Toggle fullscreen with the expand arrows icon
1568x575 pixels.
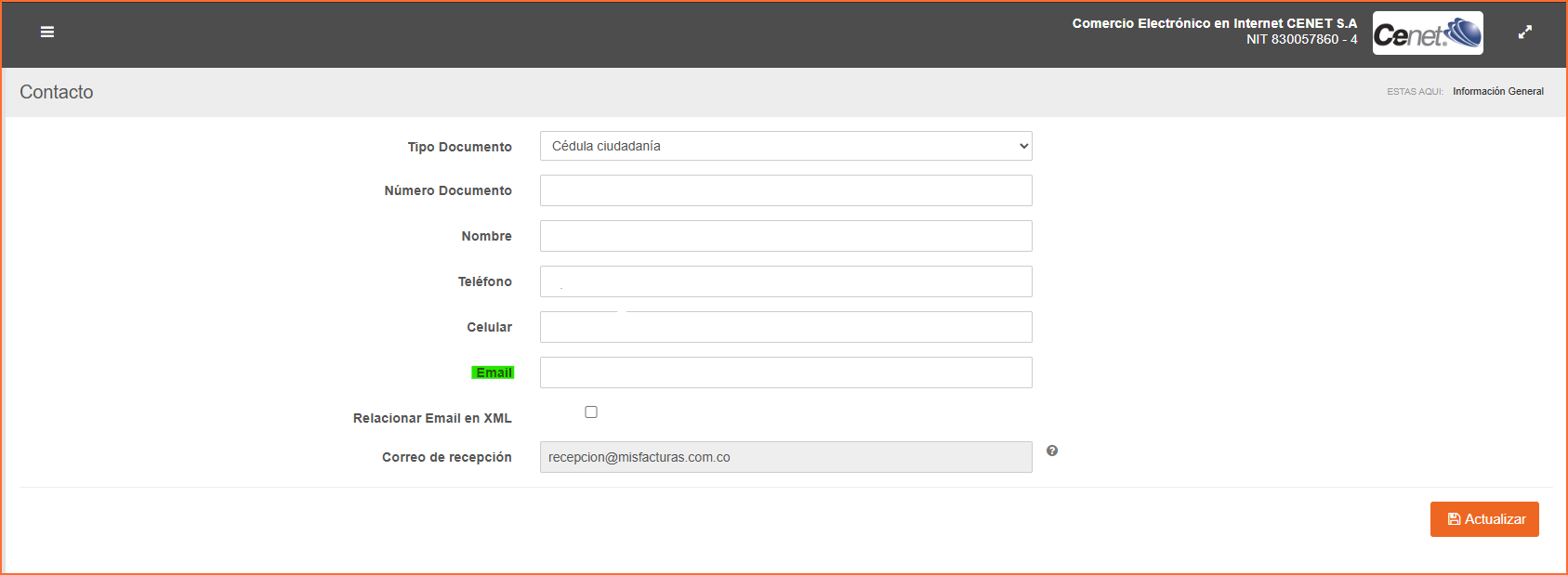(x=1524, y=32)
